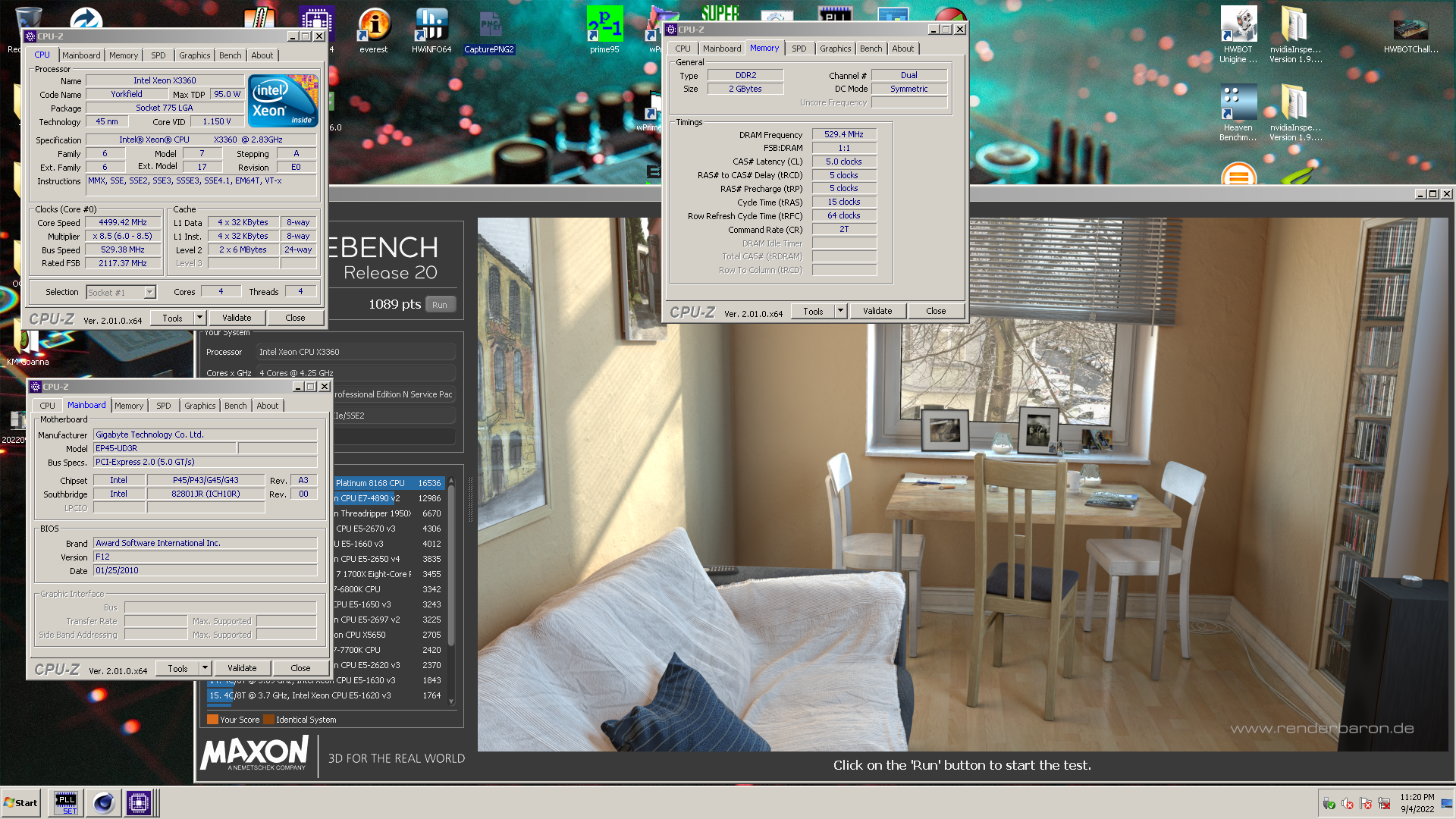Click the EP45-UD3R motherboard model field

[165, 448]
